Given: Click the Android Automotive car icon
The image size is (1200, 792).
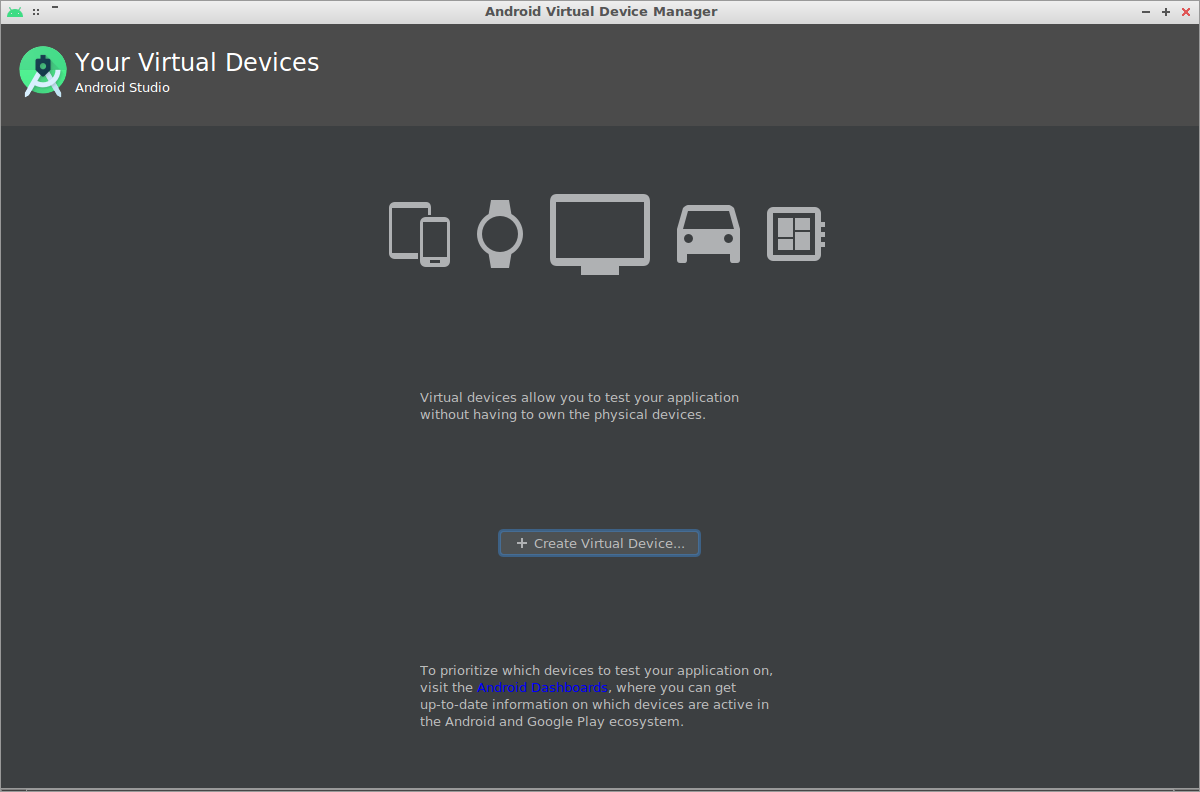Looking at the screenshot, I should pyautogui.click(x=708, y=234).
